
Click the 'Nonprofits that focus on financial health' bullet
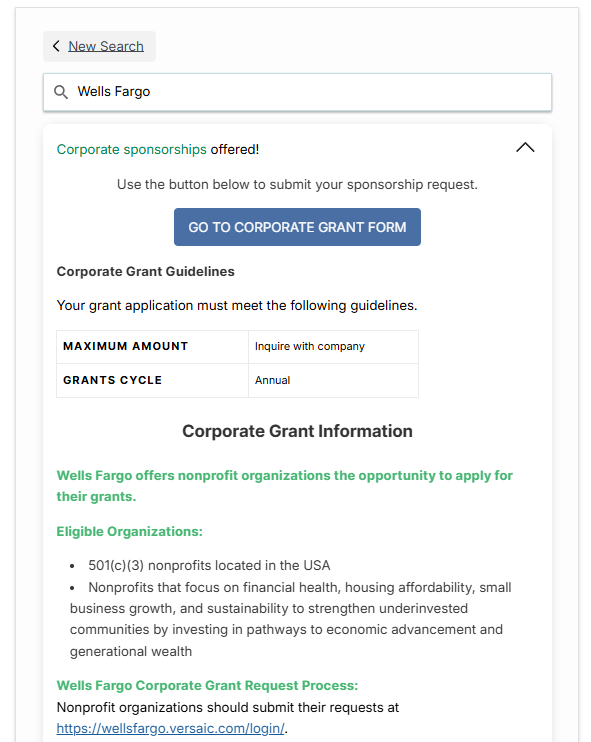tap(291, 619)
